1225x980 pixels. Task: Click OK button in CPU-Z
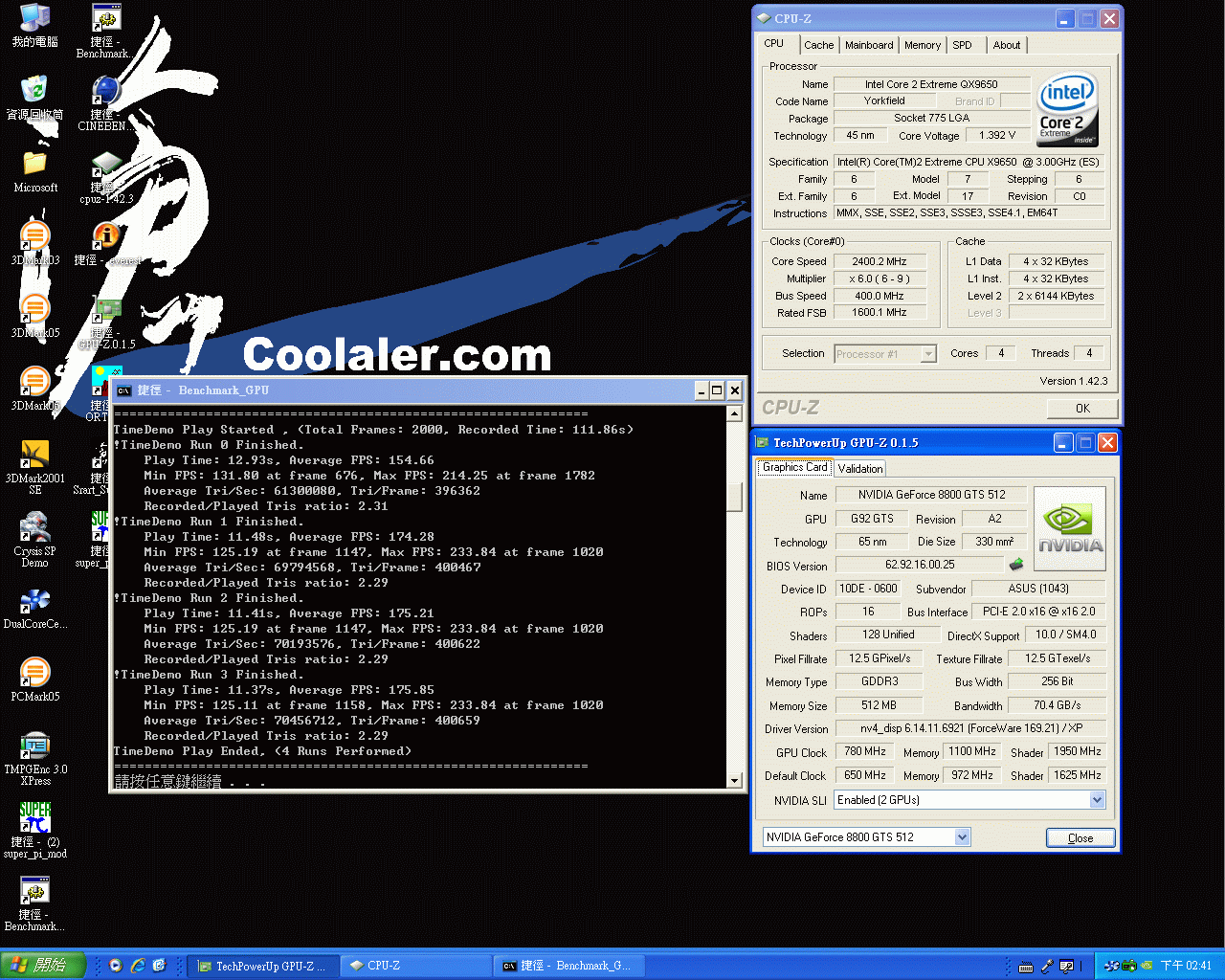click(x=1082, y=408)
